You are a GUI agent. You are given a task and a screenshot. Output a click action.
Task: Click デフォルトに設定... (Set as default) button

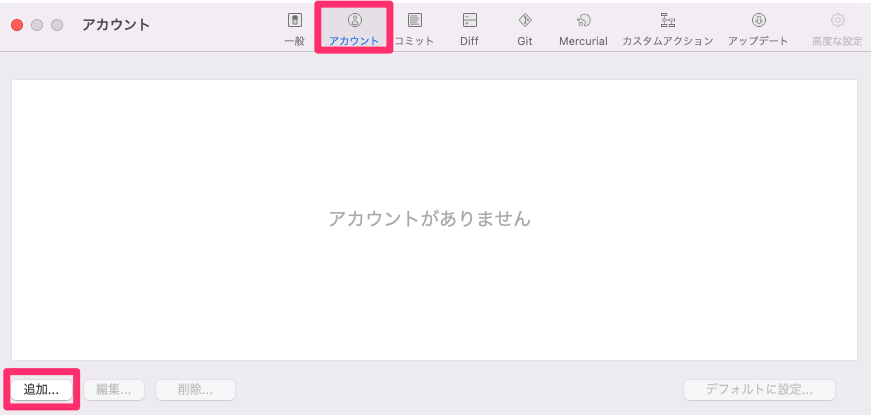759,389
